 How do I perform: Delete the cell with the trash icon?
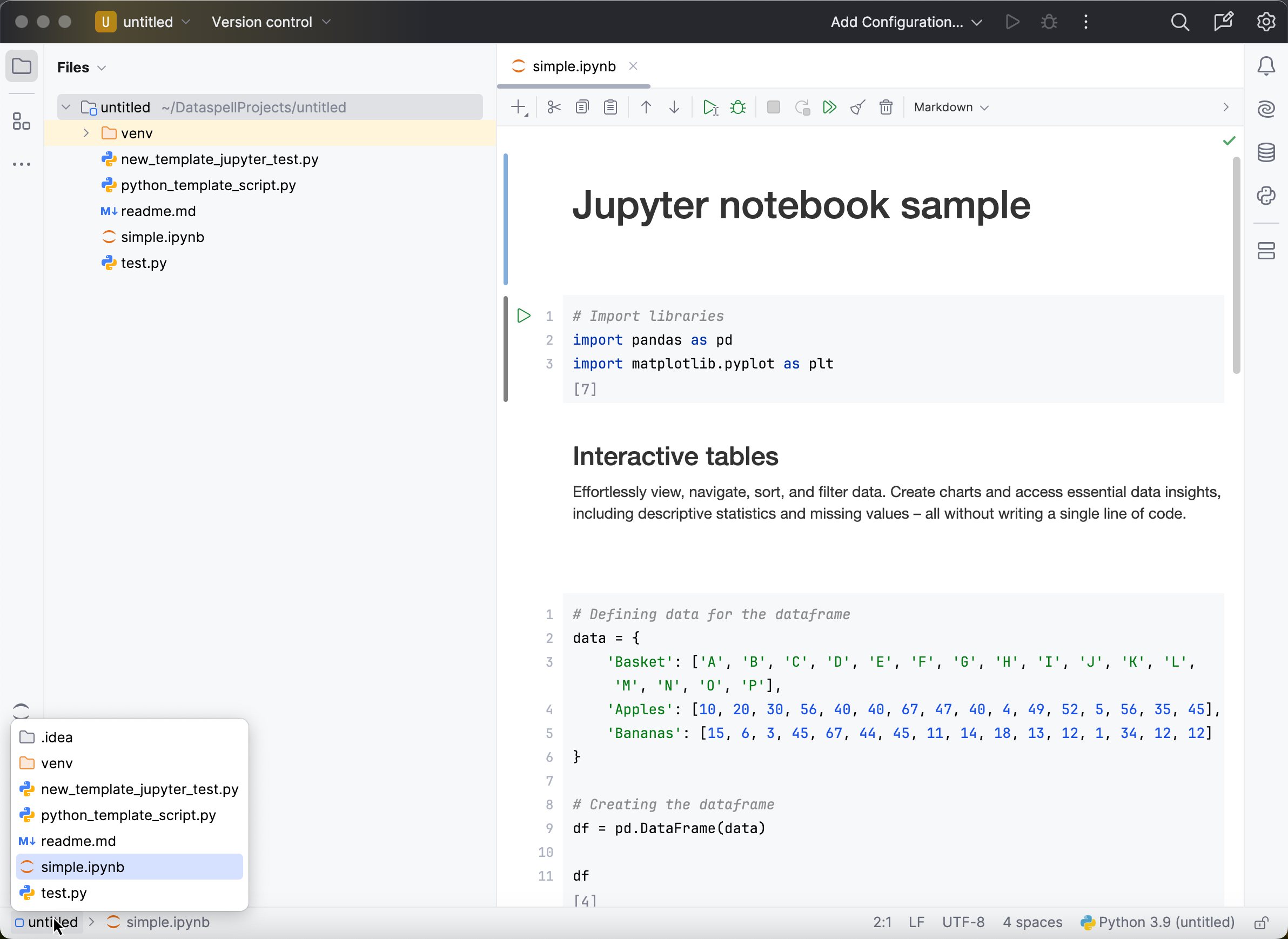(886, 108)
